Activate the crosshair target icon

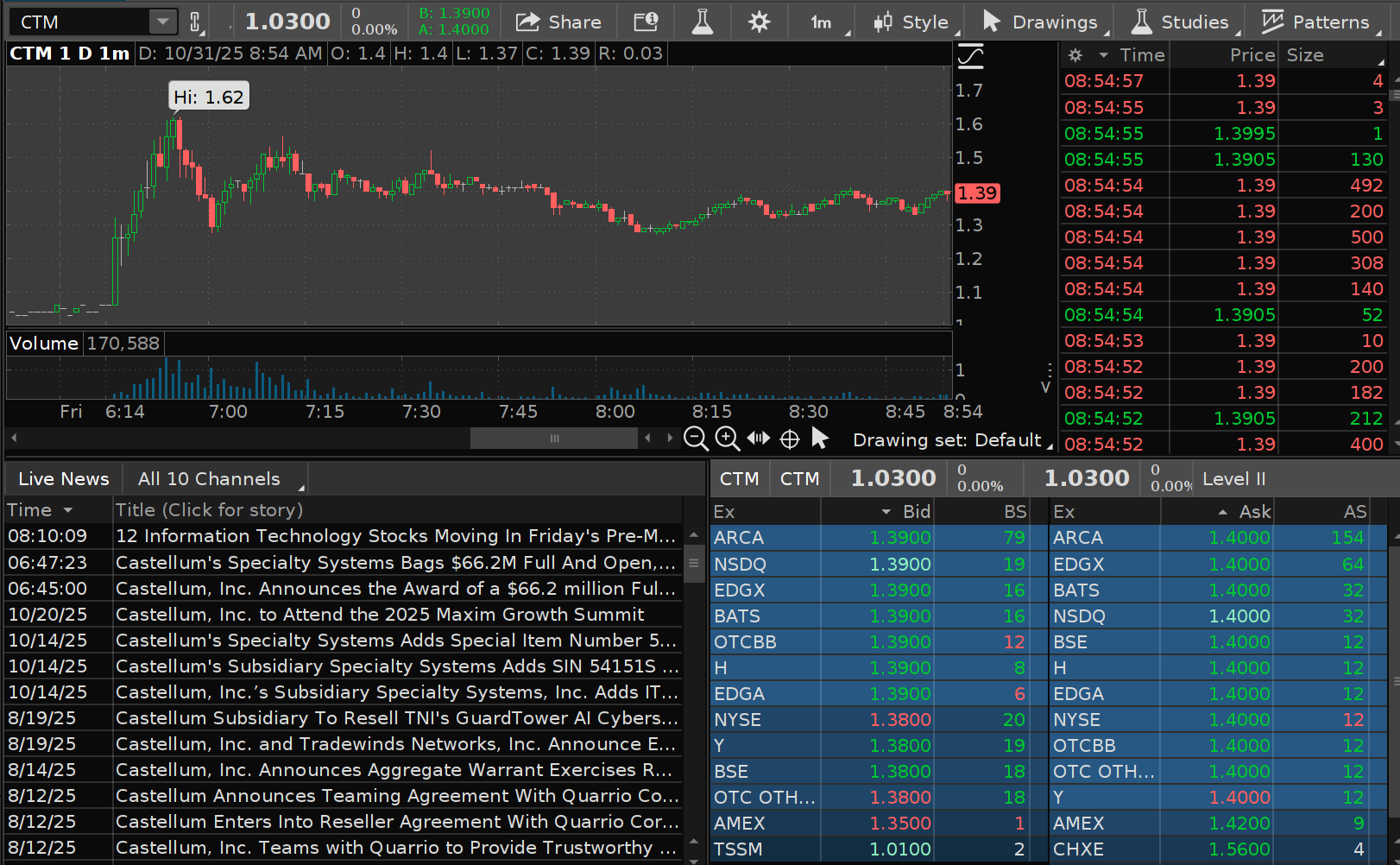click(x=790, y=439)
